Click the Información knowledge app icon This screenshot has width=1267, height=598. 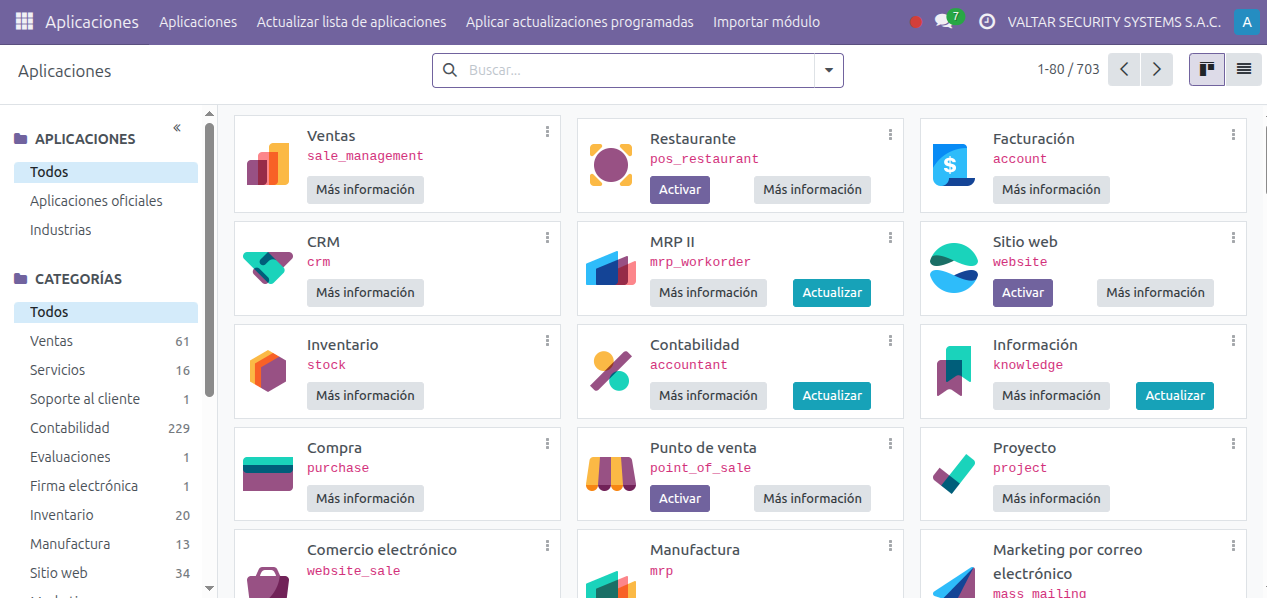pos(954,370)
